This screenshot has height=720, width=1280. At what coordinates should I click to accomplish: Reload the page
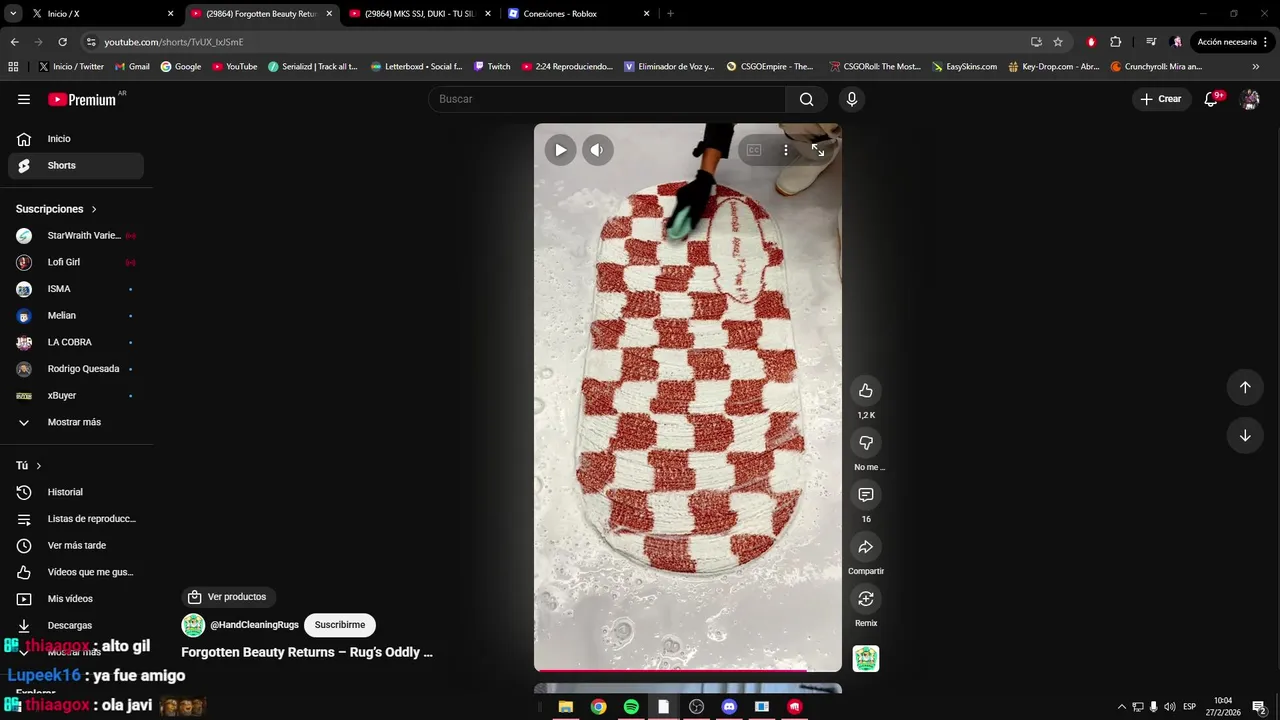click(62, 42)
